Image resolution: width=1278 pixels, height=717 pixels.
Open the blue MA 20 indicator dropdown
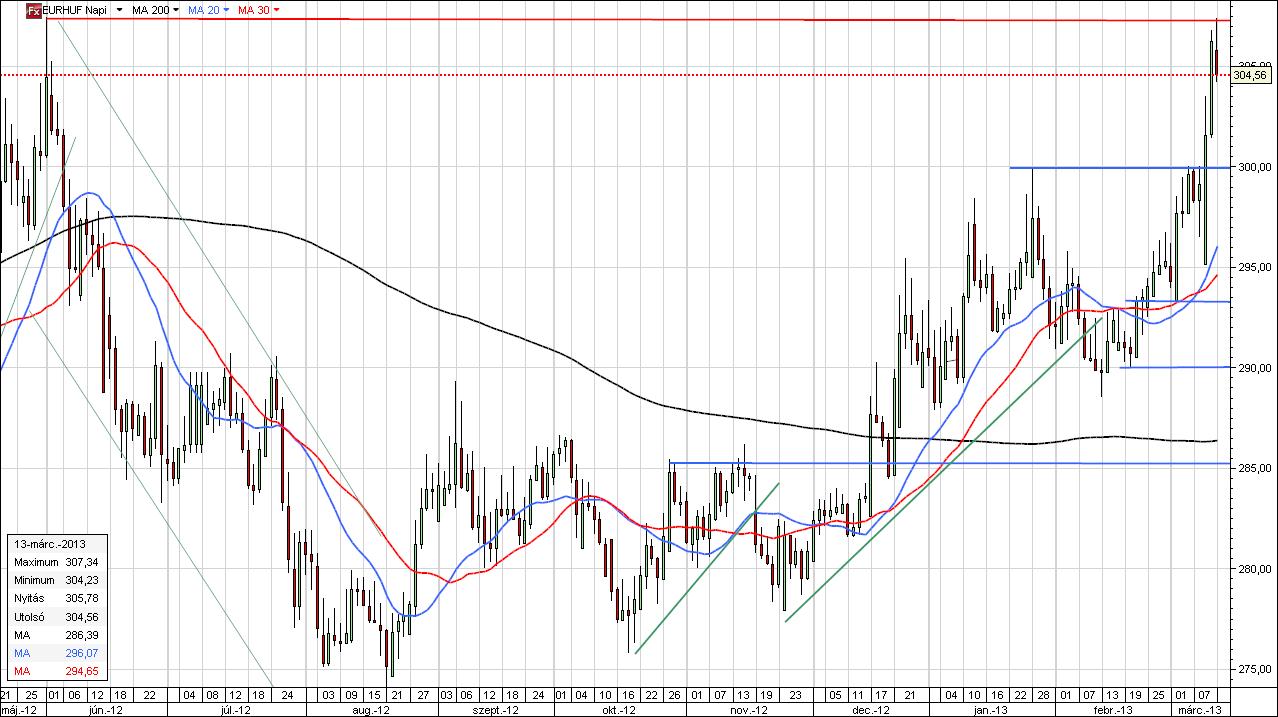click(x=226, y=9)
